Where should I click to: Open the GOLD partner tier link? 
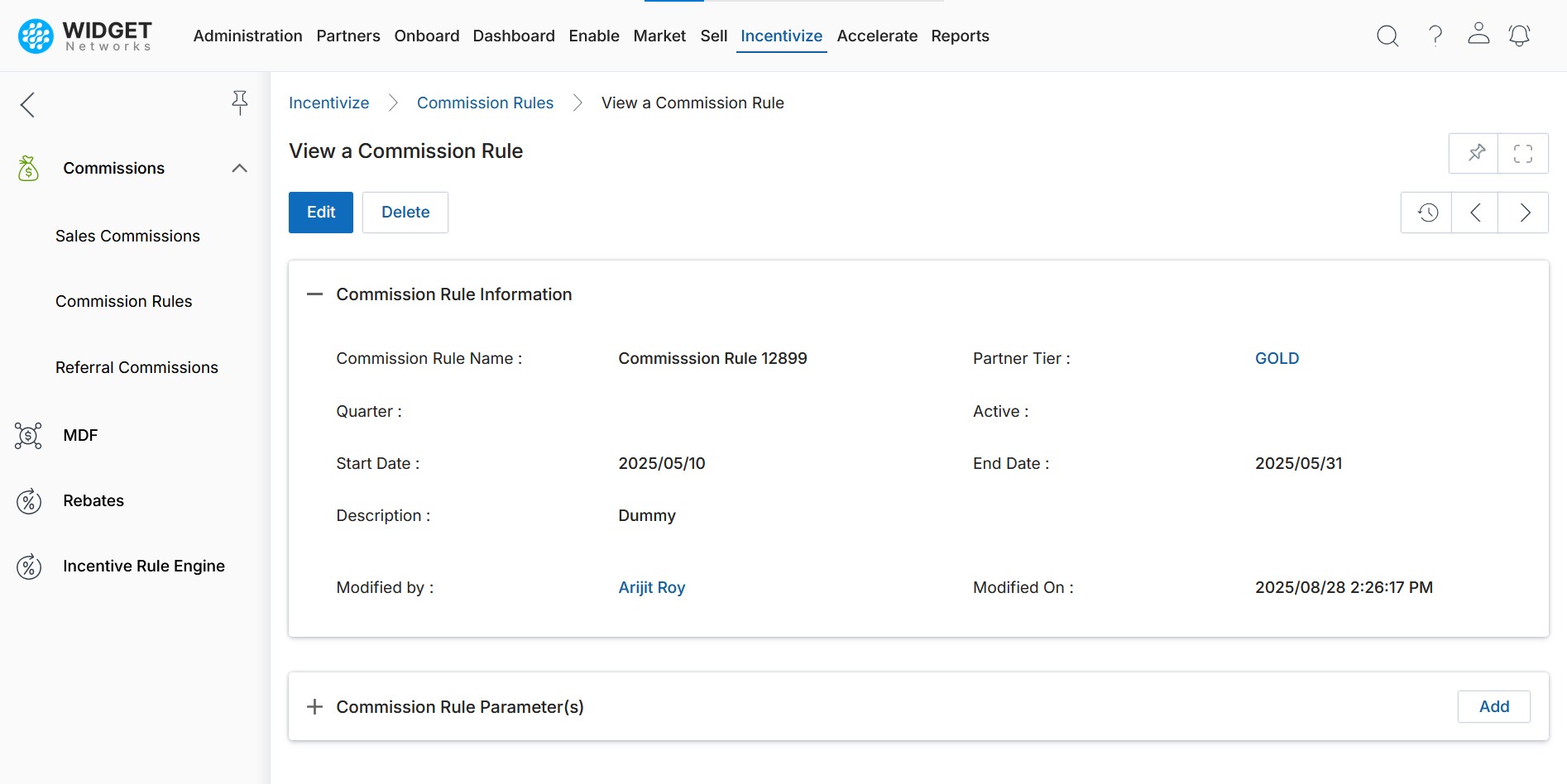click(x=1277, y=358)
